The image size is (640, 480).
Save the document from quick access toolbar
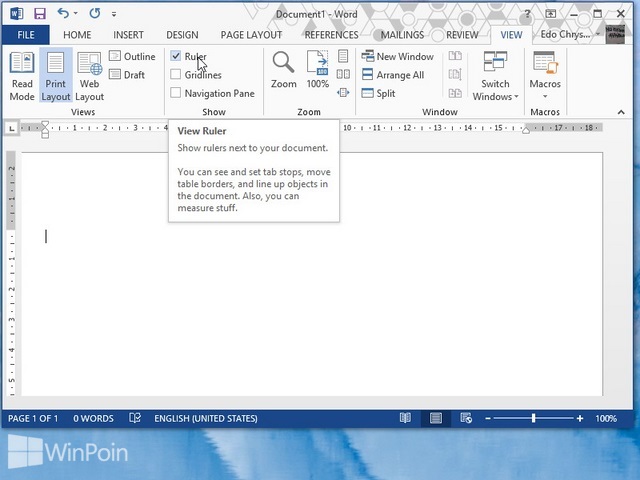[x=40, y=14]
